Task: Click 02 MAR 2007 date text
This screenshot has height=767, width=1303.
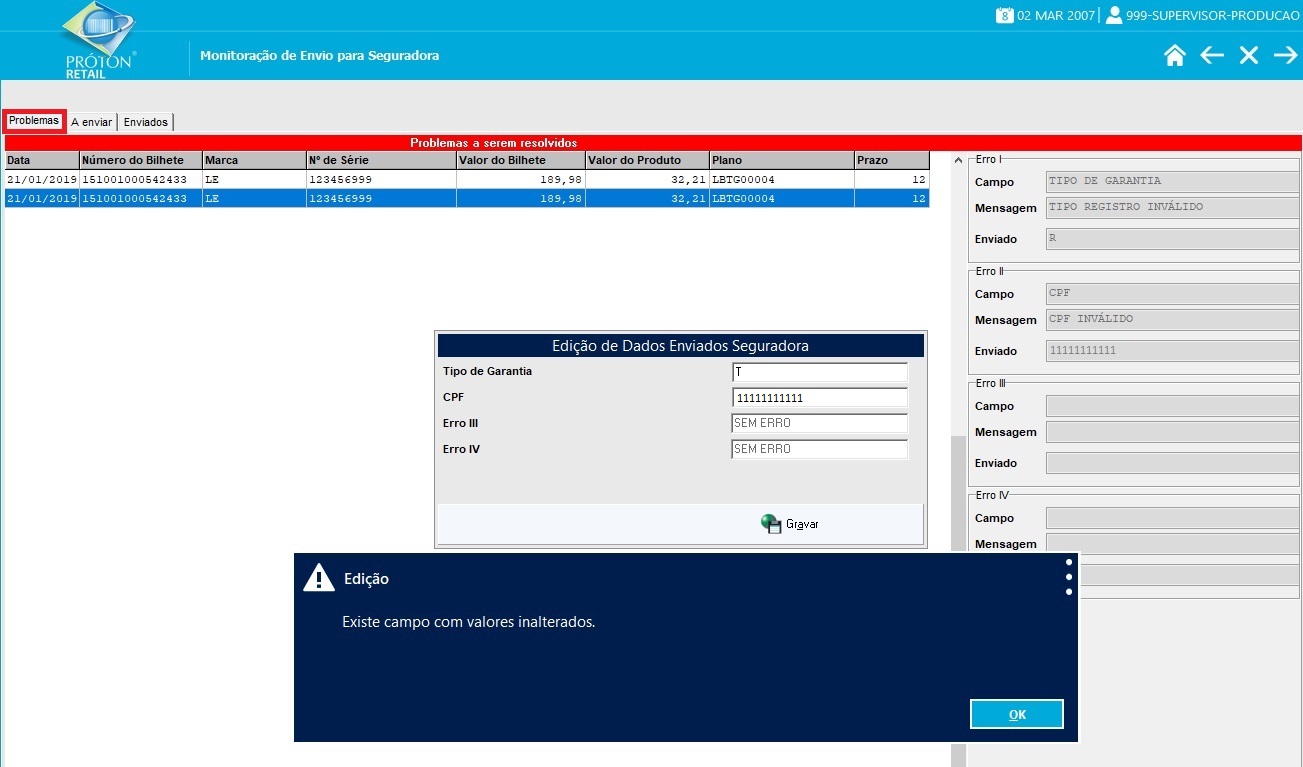Action: tap(1057, 16)
